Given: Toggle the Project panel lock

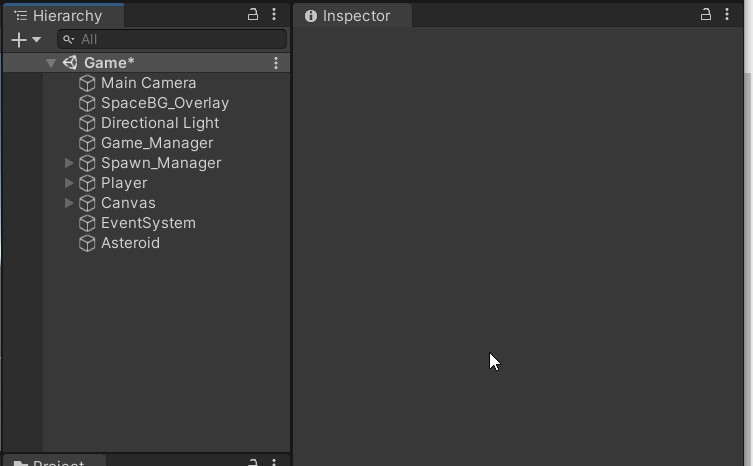Looking at the screenshot, I should (x=253, y=461).
